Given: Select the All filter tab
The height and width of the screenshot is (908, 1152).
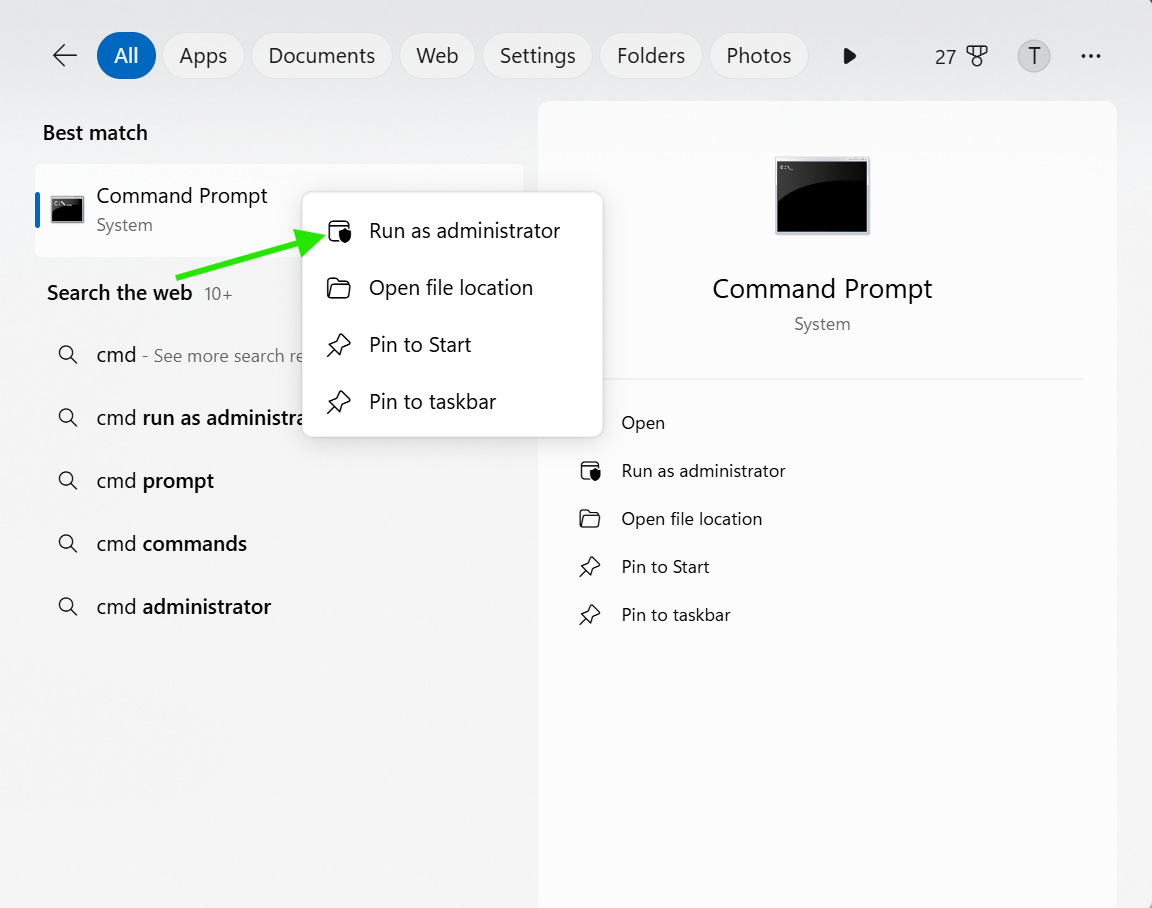Looking at the screenshot, I should [x=126, y=56].
